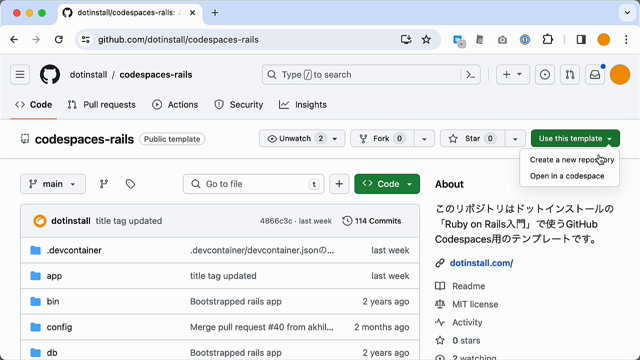Open the green Code dropdown
640x360 pixels.
tap(387, 184)
